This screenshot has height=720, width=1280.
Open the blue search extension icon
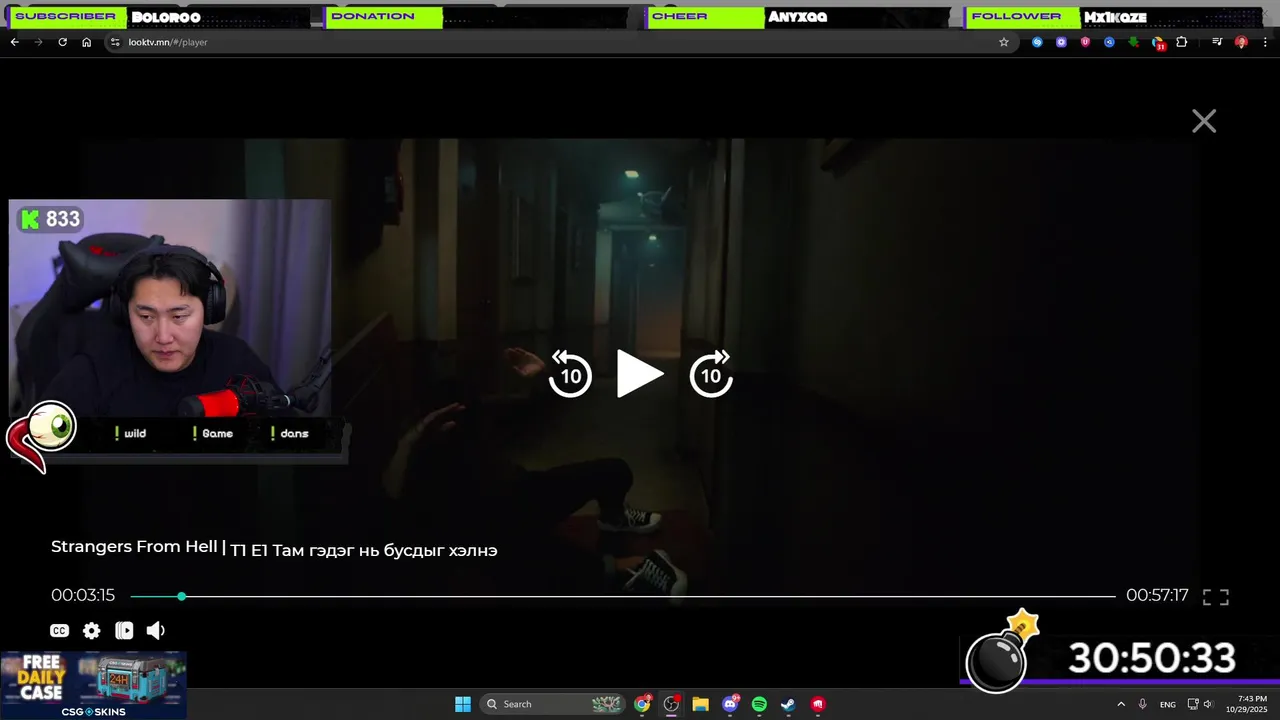1109,42
